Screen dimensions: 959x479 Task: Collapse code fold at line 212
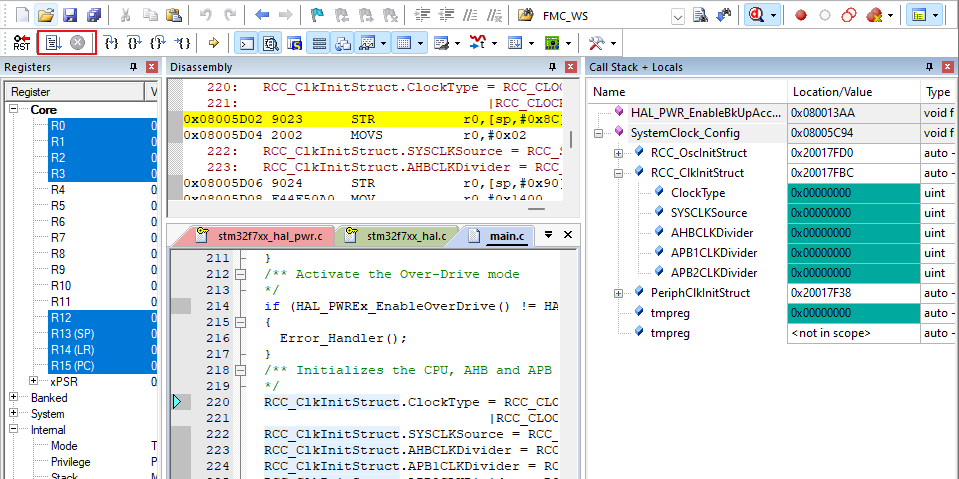click(x=241, y=274)
